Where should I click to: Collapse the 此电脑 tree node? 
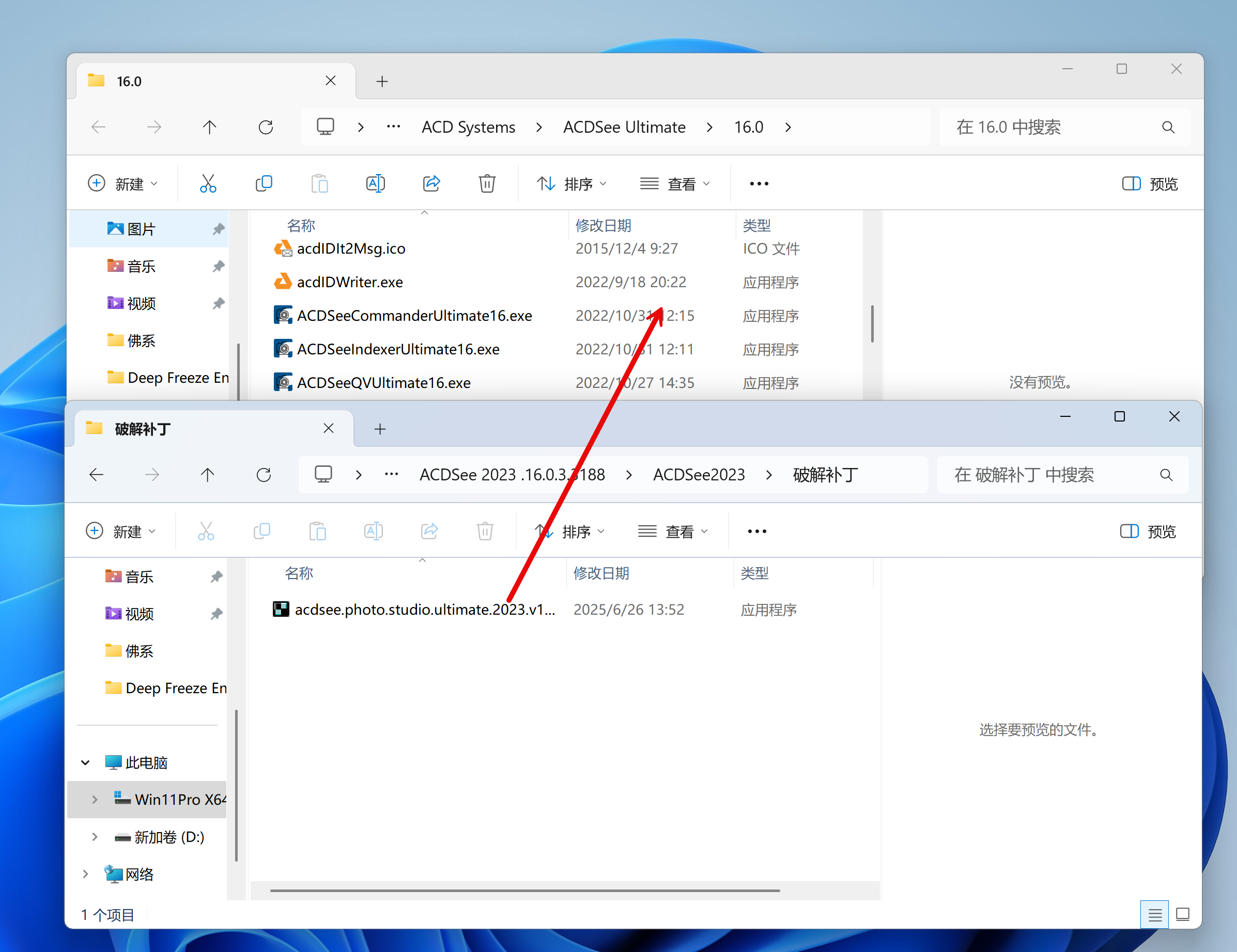pos(86,762)
